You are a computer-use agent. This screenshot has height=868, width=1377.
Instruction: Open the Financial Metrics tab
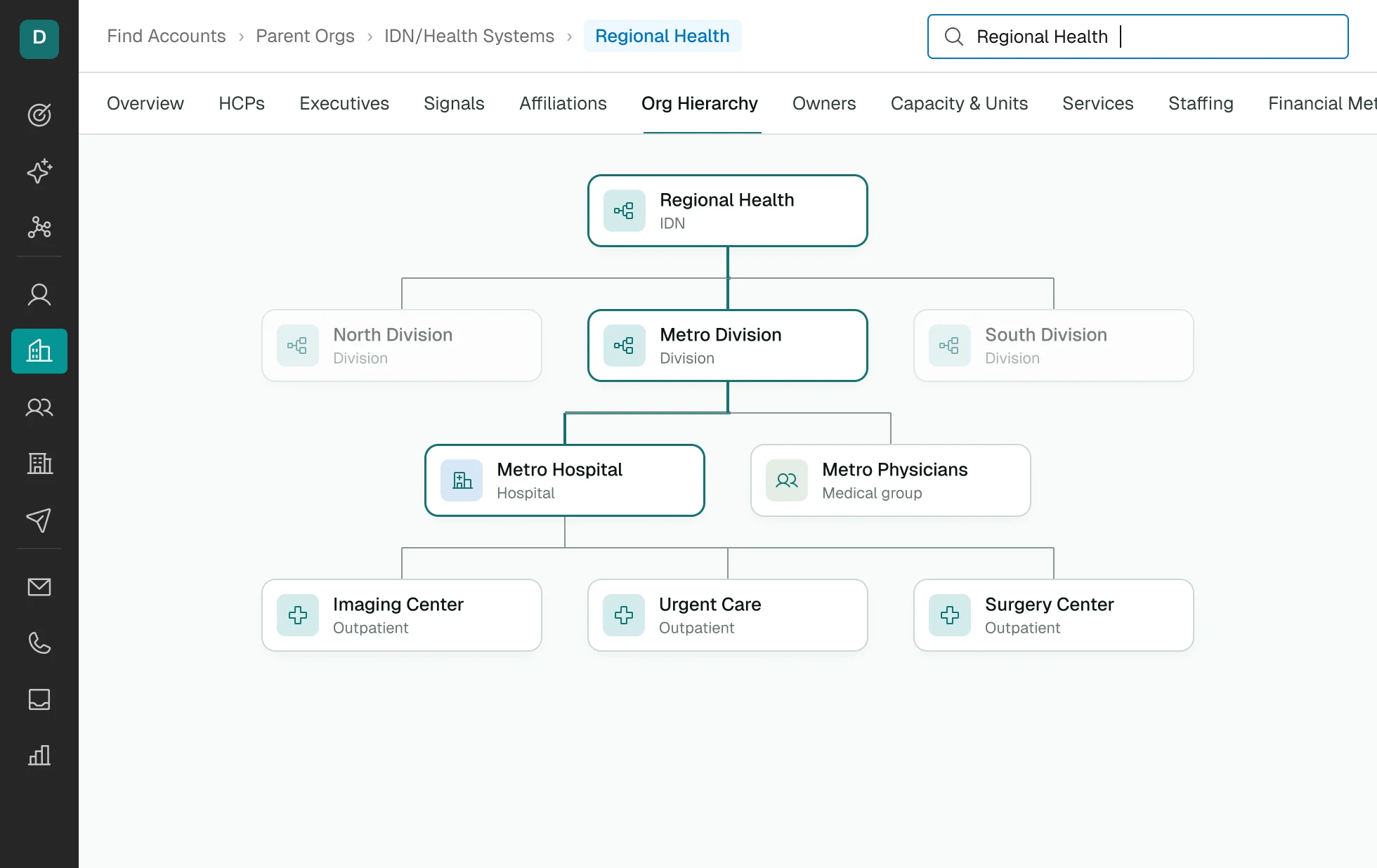(x=1322, y=103)
